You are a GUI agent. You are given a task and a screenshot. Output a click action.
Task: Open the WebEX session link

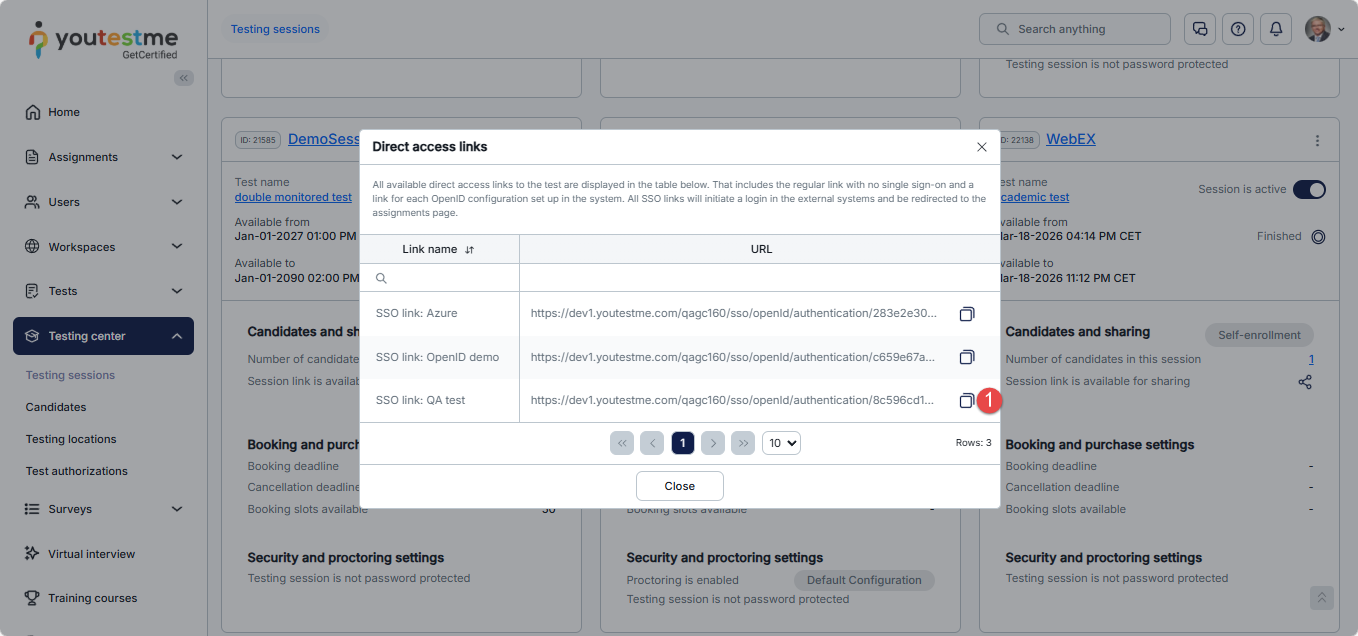click(x=1070, y=139)
